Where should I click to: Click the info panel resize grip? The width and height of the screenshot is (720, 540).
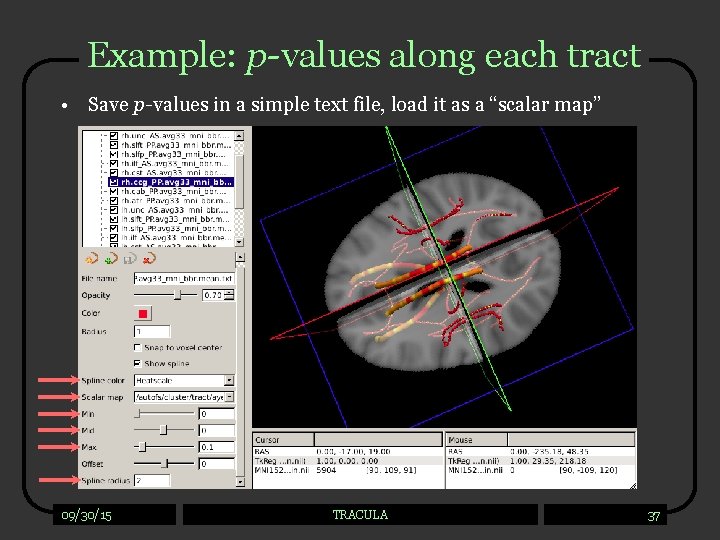coord(633,485)
